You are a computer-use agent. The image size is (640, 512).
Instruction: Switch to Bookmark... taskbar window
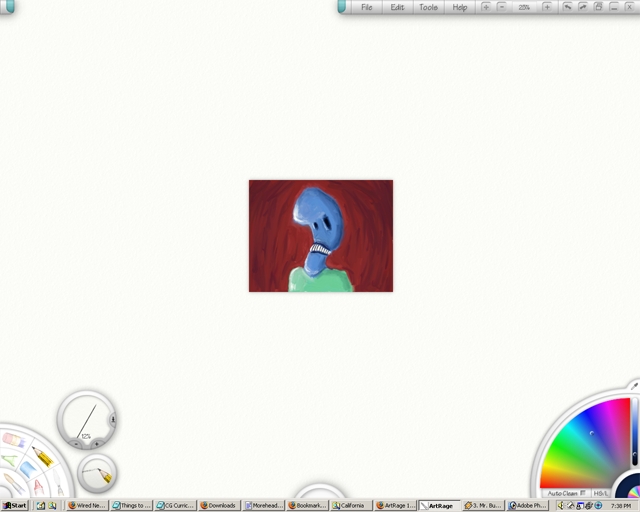tap(308, 505)
